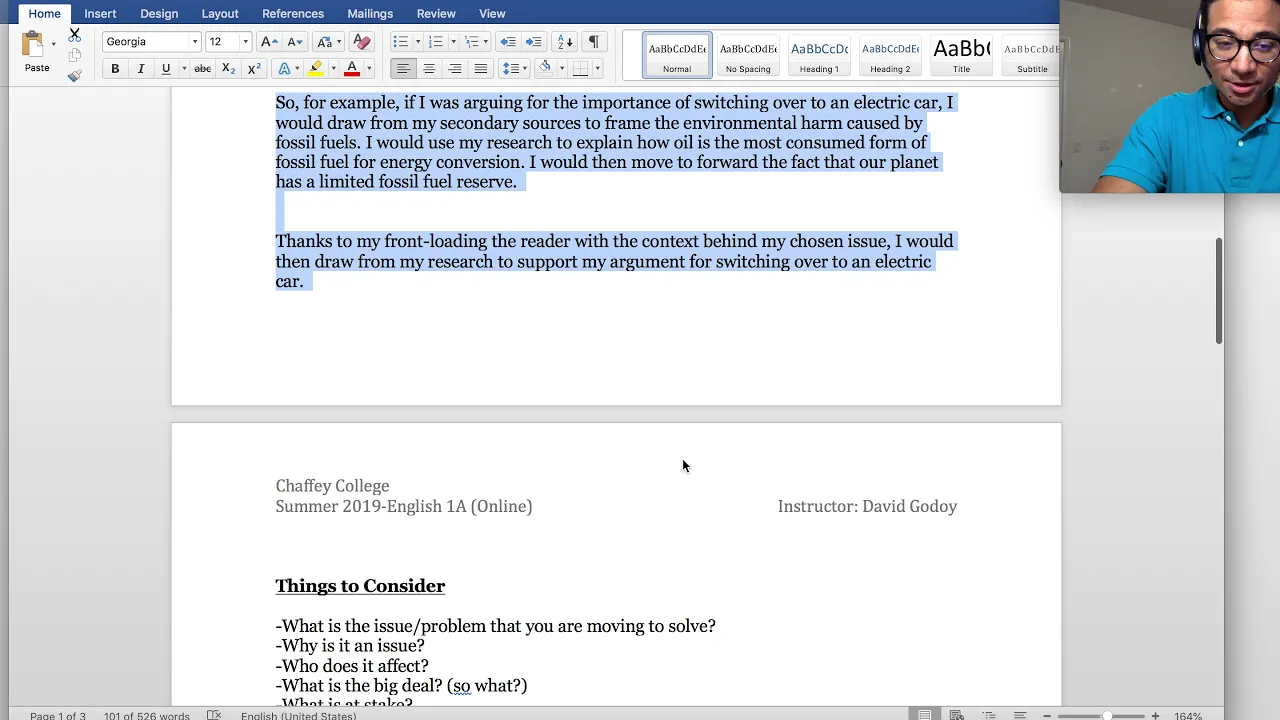Open the Georgia font name dropdown
1280x720 pixels.
[195, 42]
